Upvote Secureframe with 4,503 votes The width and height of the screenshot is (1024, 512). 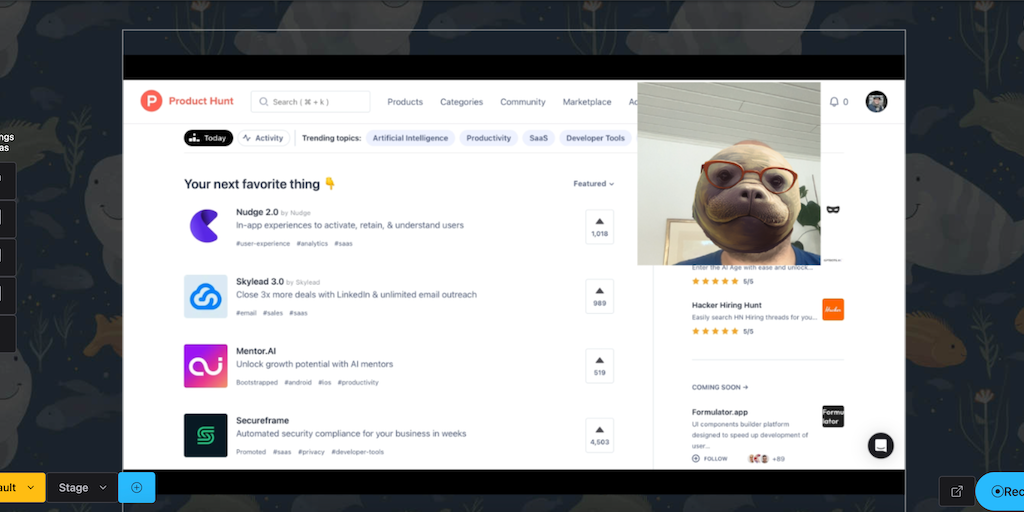coord(600,435)
